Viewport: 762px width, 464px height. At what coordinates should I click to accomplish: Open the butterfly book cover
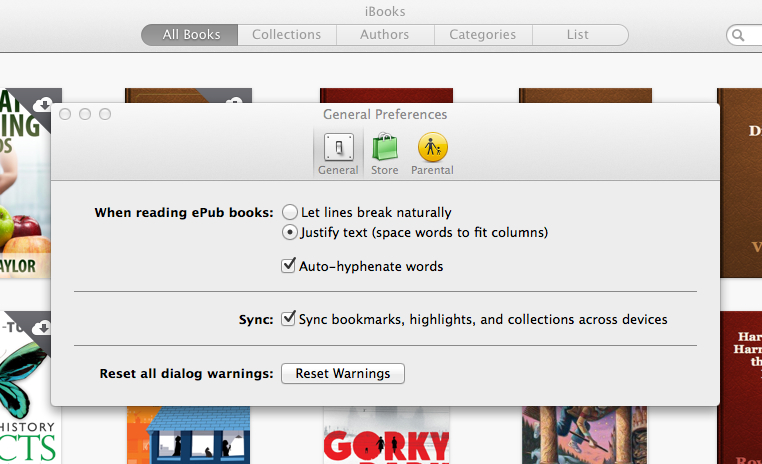pyautogui.click(x=25, y=389)
